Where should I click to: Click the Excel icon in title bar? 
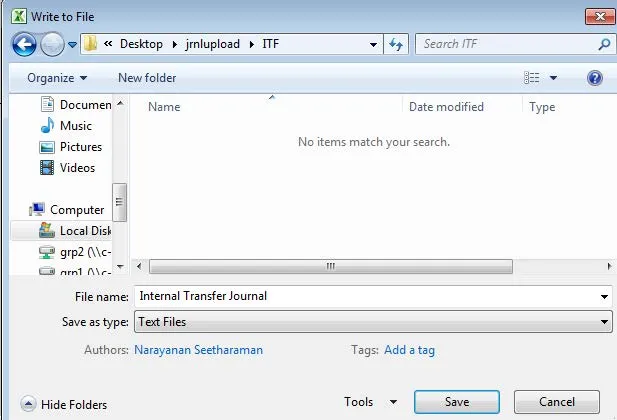[x=18, y=17]
